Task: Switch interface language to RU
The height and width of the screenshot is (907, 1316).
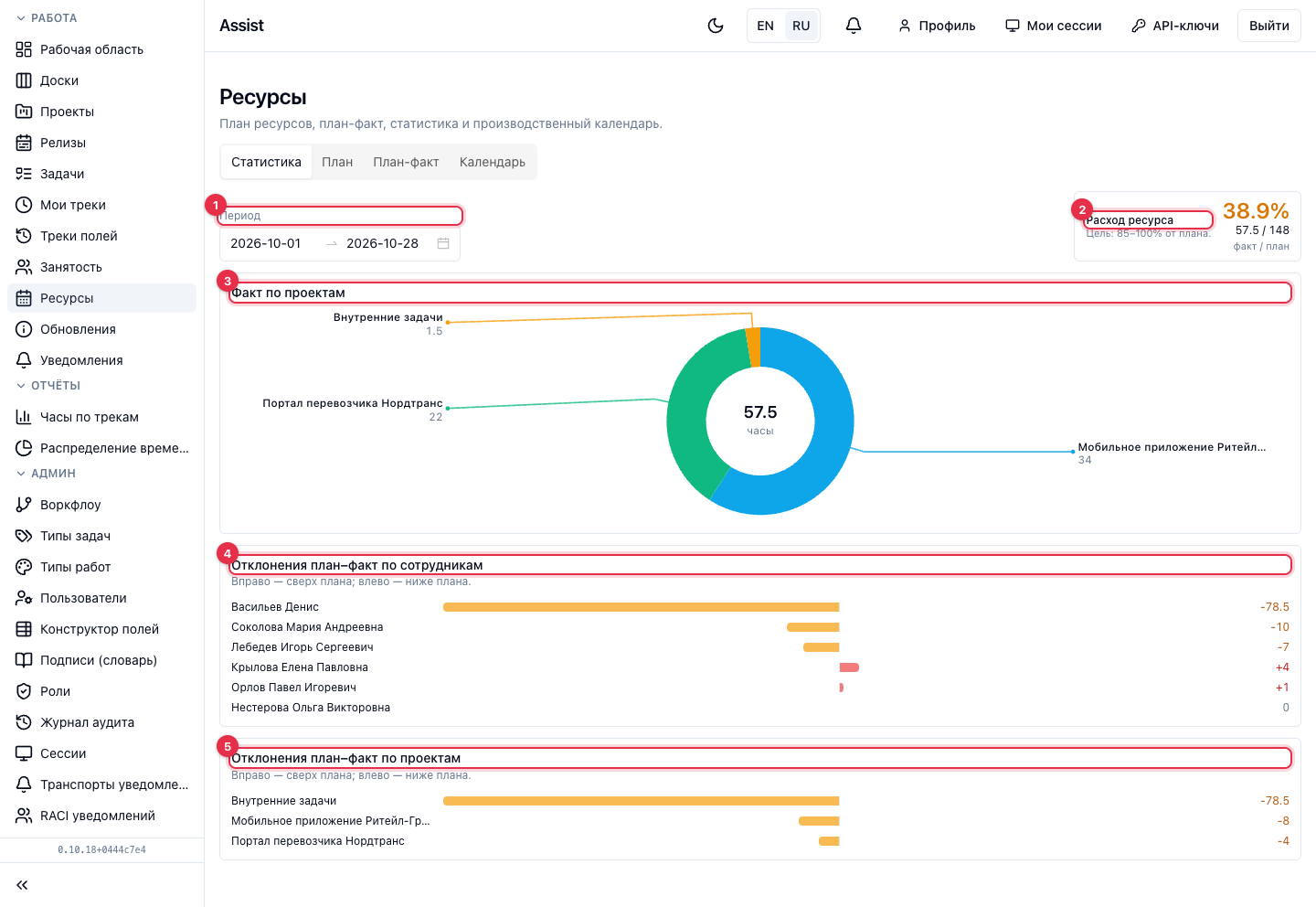Action: tap(801, 26)
